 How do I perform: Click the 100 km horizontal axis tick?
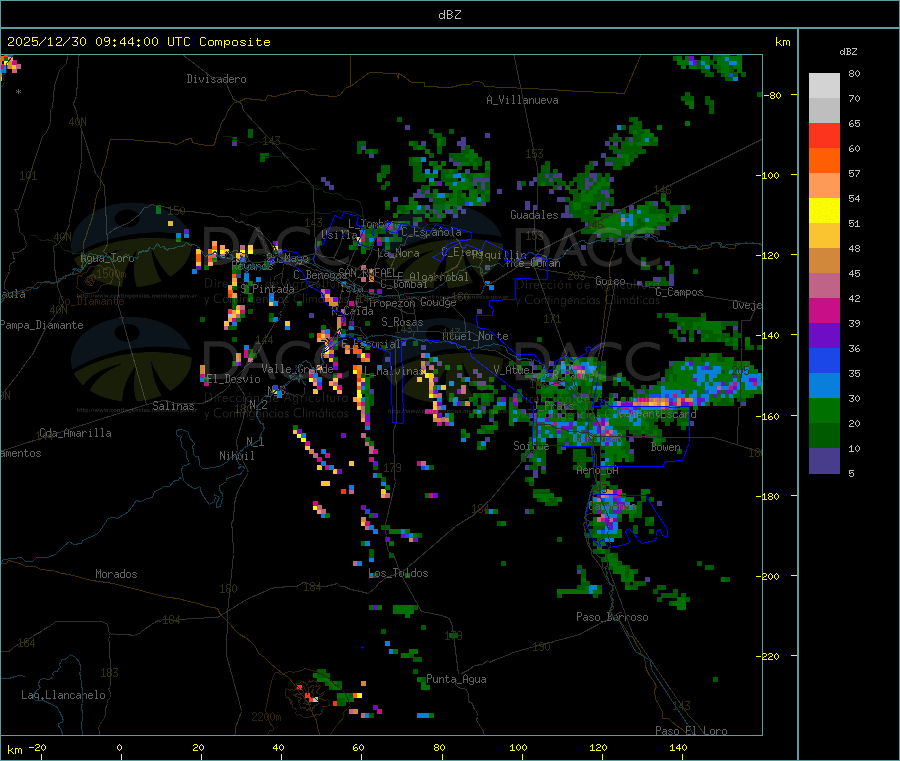point(518,747)
